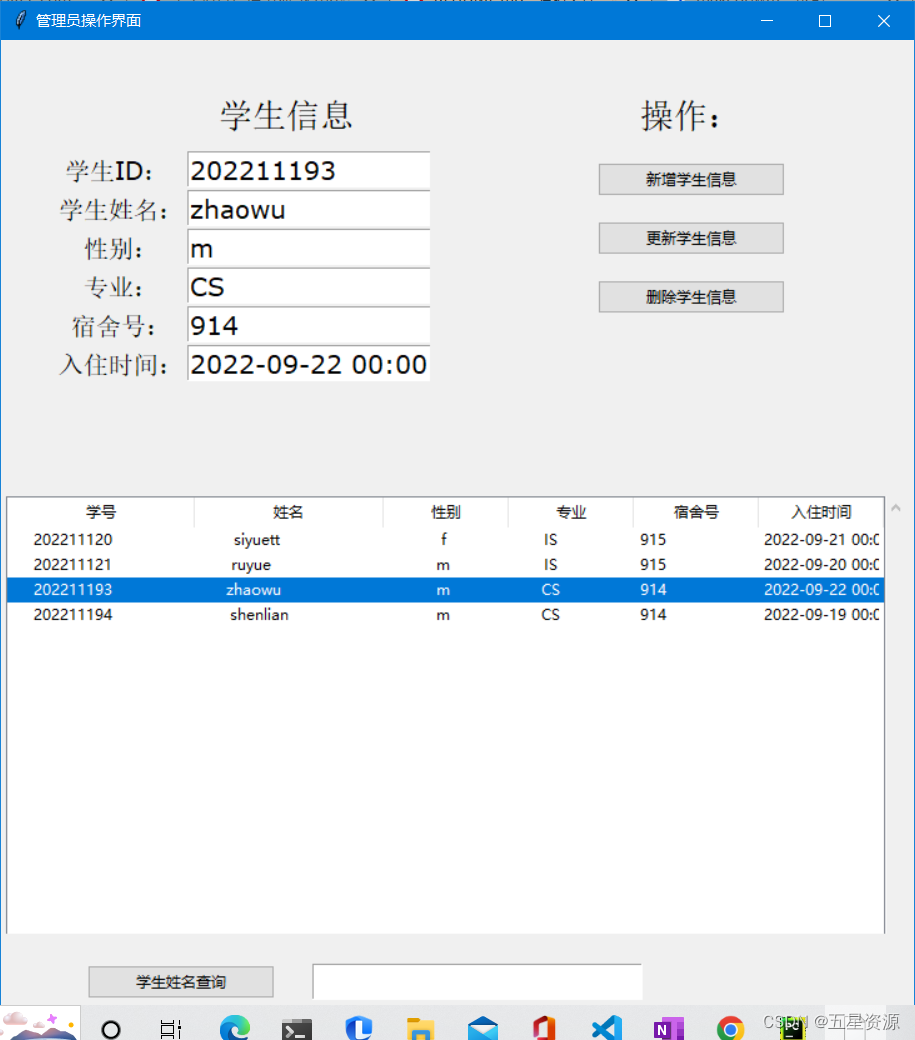Select the row with ID 202211120
Screen dimensions: 915x1040
[446, 540]
